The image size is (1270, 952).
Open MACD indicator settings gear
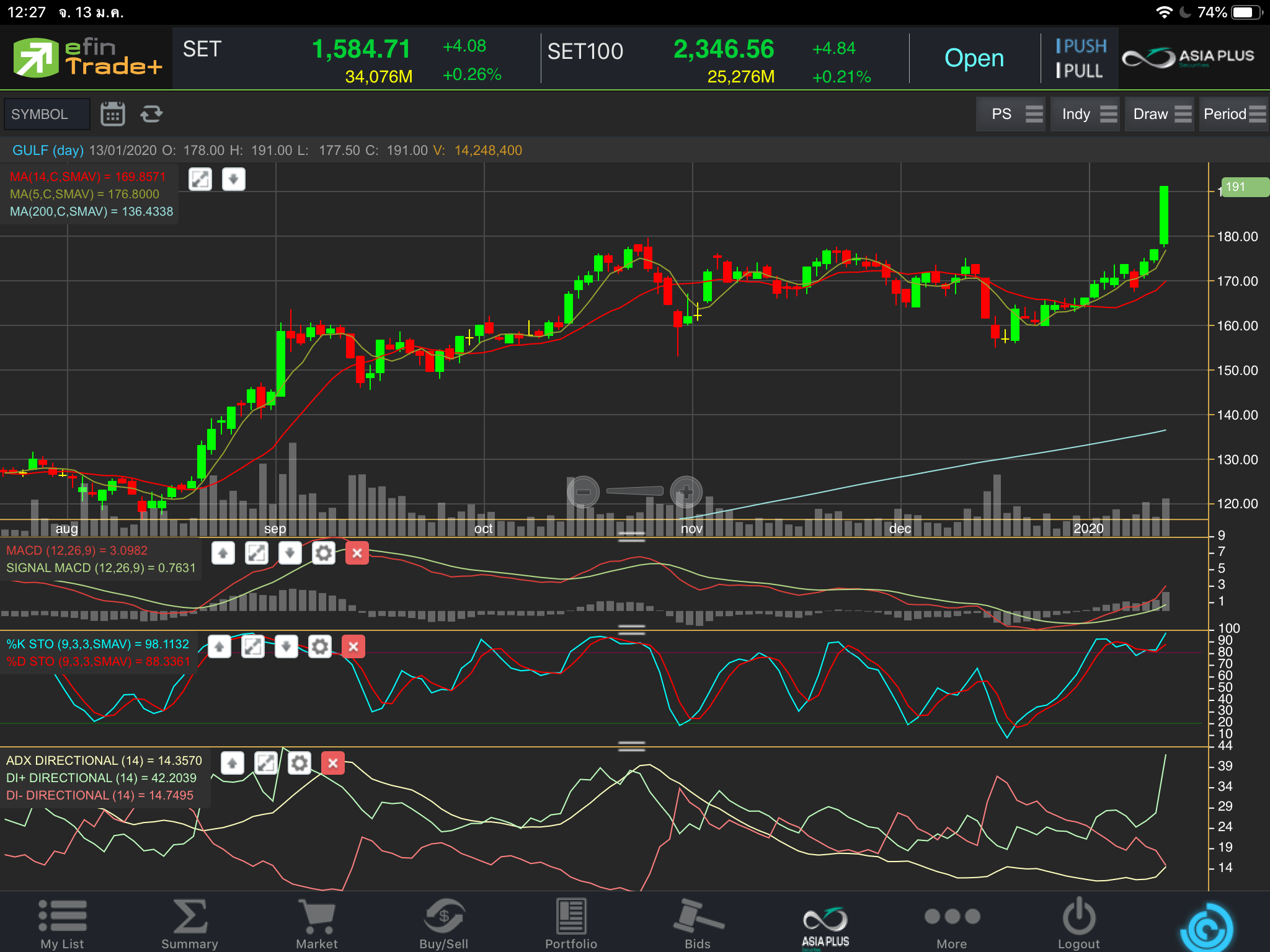[x=323, y=553]
